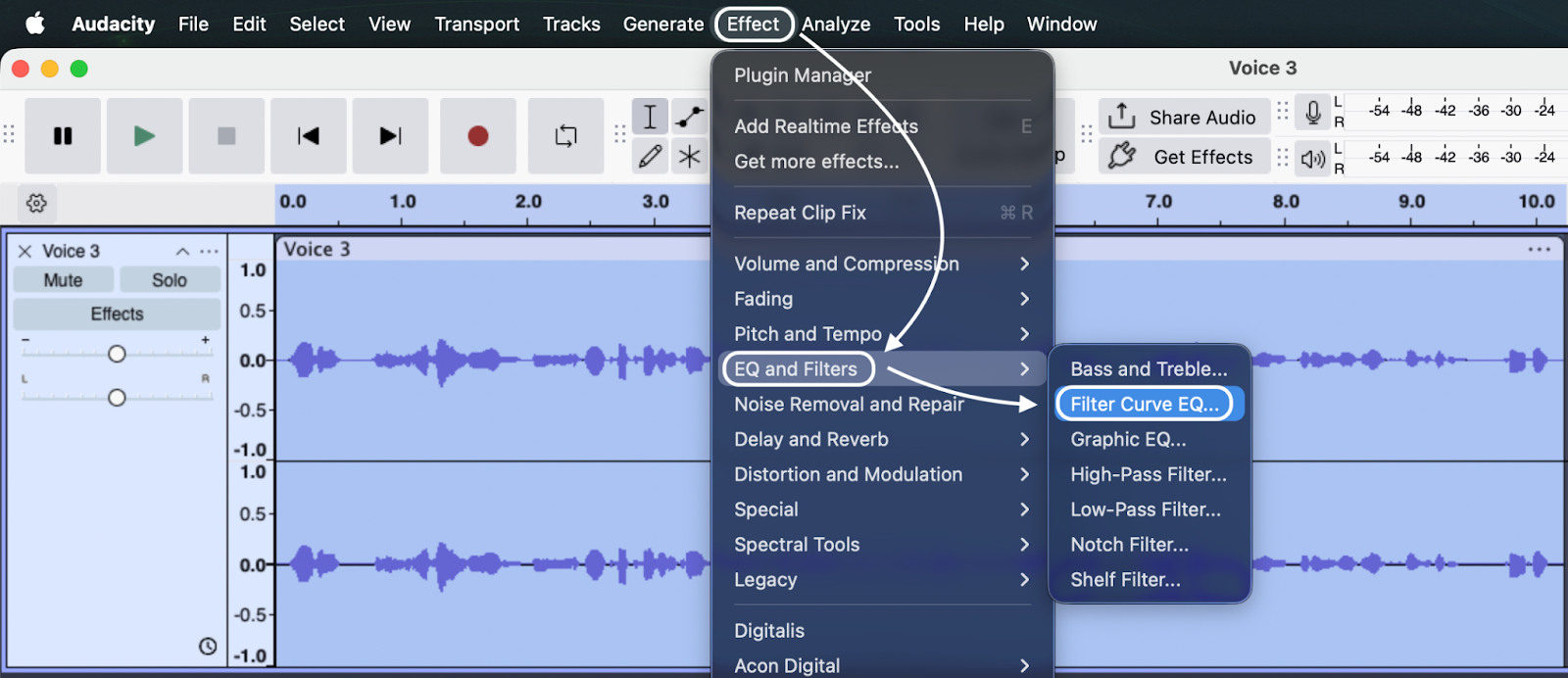
Task: Adjust the Voice 3 gain slider
Action: 117,354
